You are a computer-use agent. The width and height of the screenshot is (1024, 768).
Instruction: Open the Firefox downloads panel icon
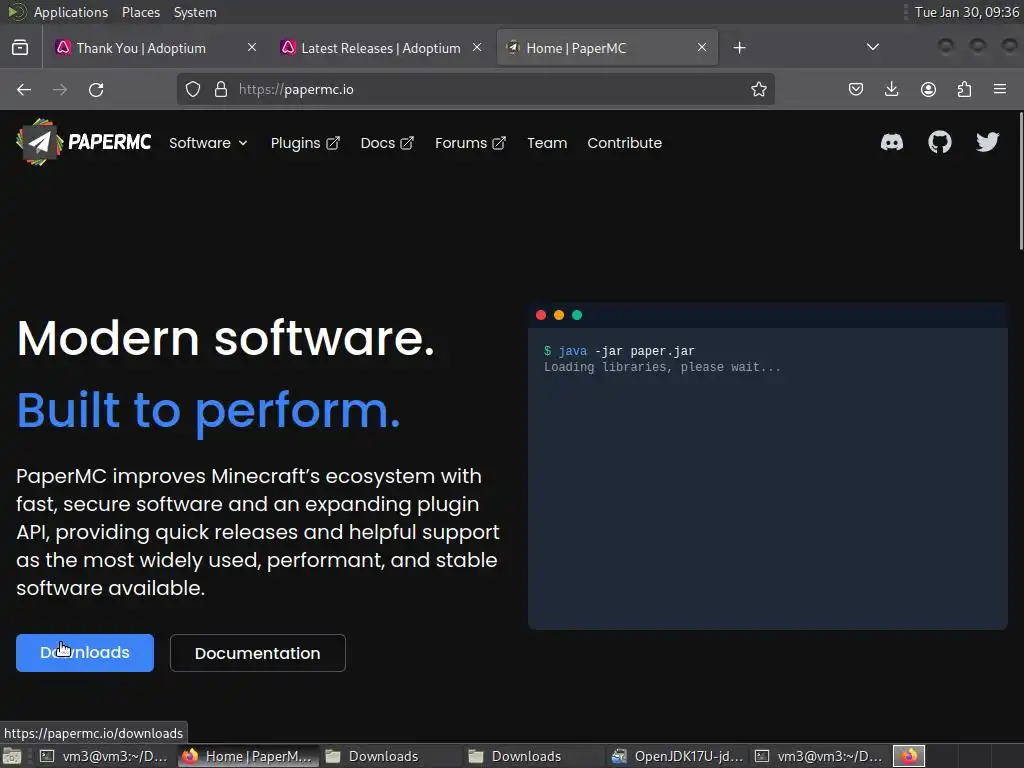point(891,89)
